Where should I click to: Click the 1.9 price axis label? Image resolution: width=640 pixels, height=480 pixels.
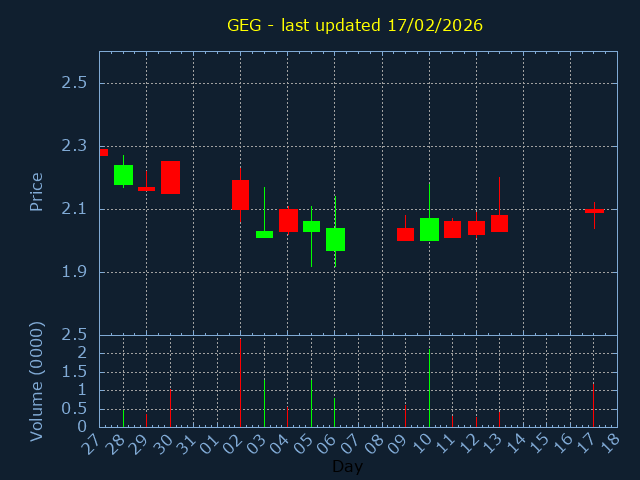pos(75,272)
